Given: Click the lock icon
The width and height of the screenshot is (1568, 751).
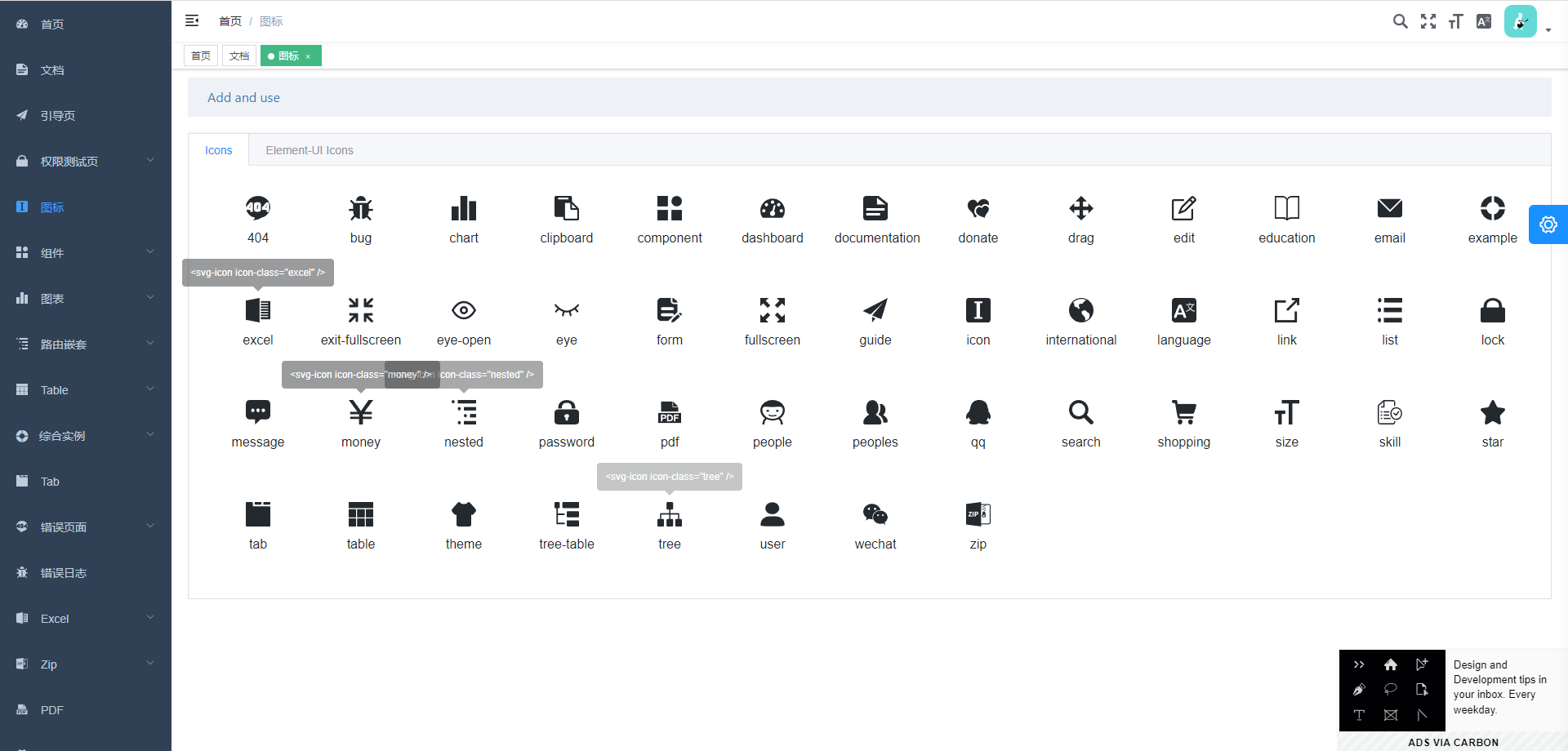Looking at the screenshot, I should 1493,310.
